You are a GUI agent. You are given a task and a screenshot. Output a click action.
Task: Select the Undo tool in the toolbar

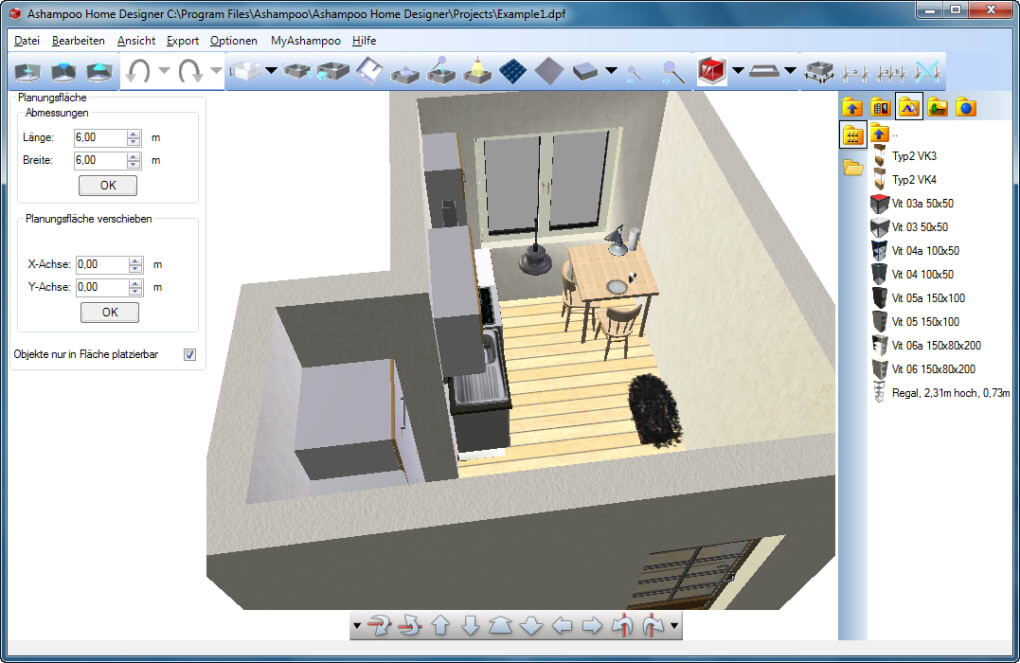tap(136, 71)
